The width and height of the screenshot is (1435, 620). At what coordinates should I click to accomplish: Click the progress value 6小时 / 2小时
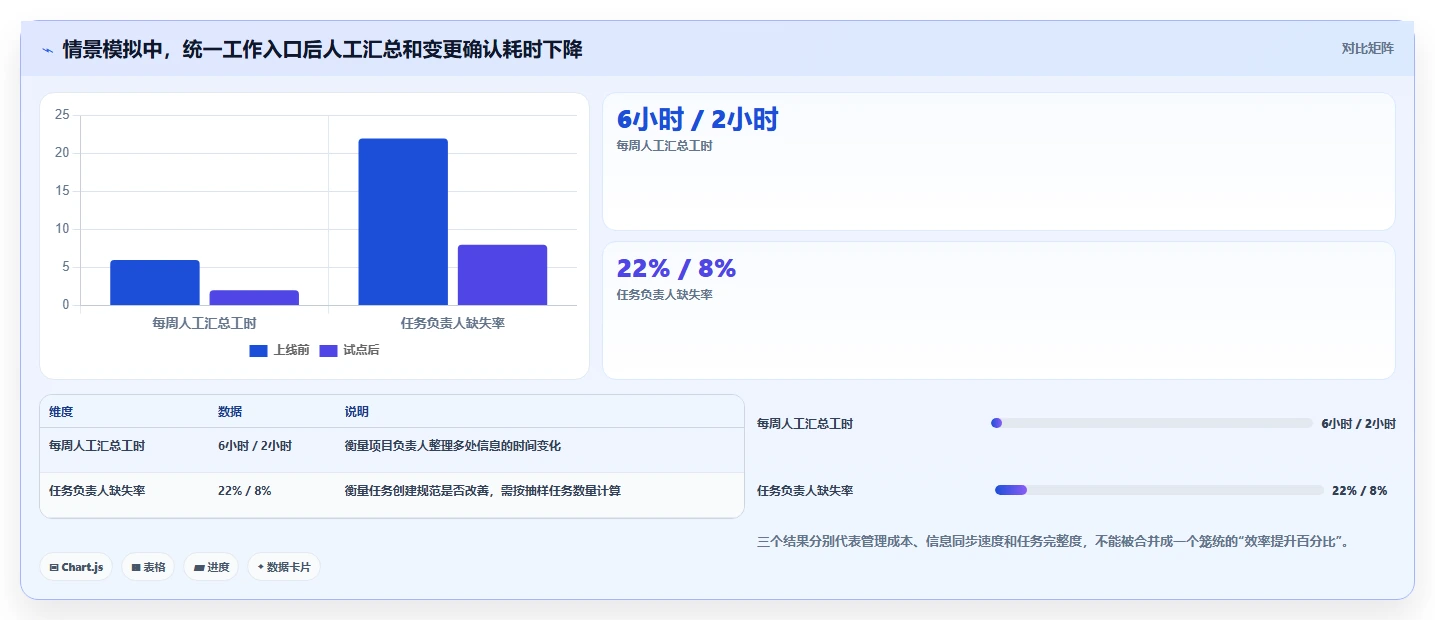coord(1358,424)
